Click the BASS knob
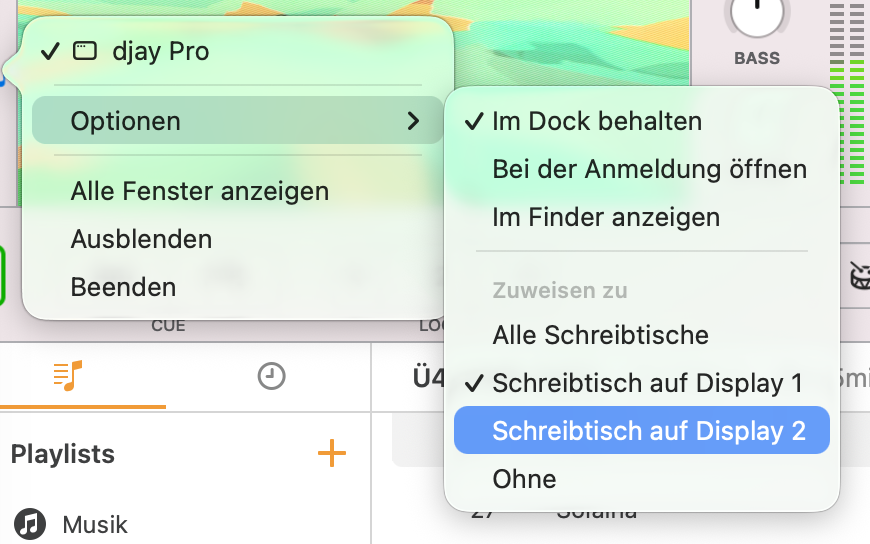The width and height of the screenshot is (870, 544). tap(757, 14)
